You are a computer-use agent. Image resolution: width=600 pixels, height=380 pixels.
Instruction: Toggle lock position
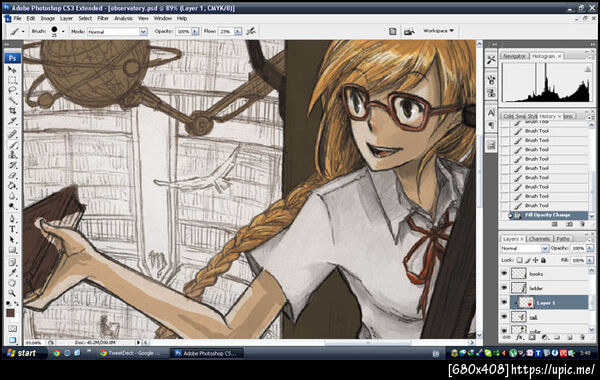535,260
